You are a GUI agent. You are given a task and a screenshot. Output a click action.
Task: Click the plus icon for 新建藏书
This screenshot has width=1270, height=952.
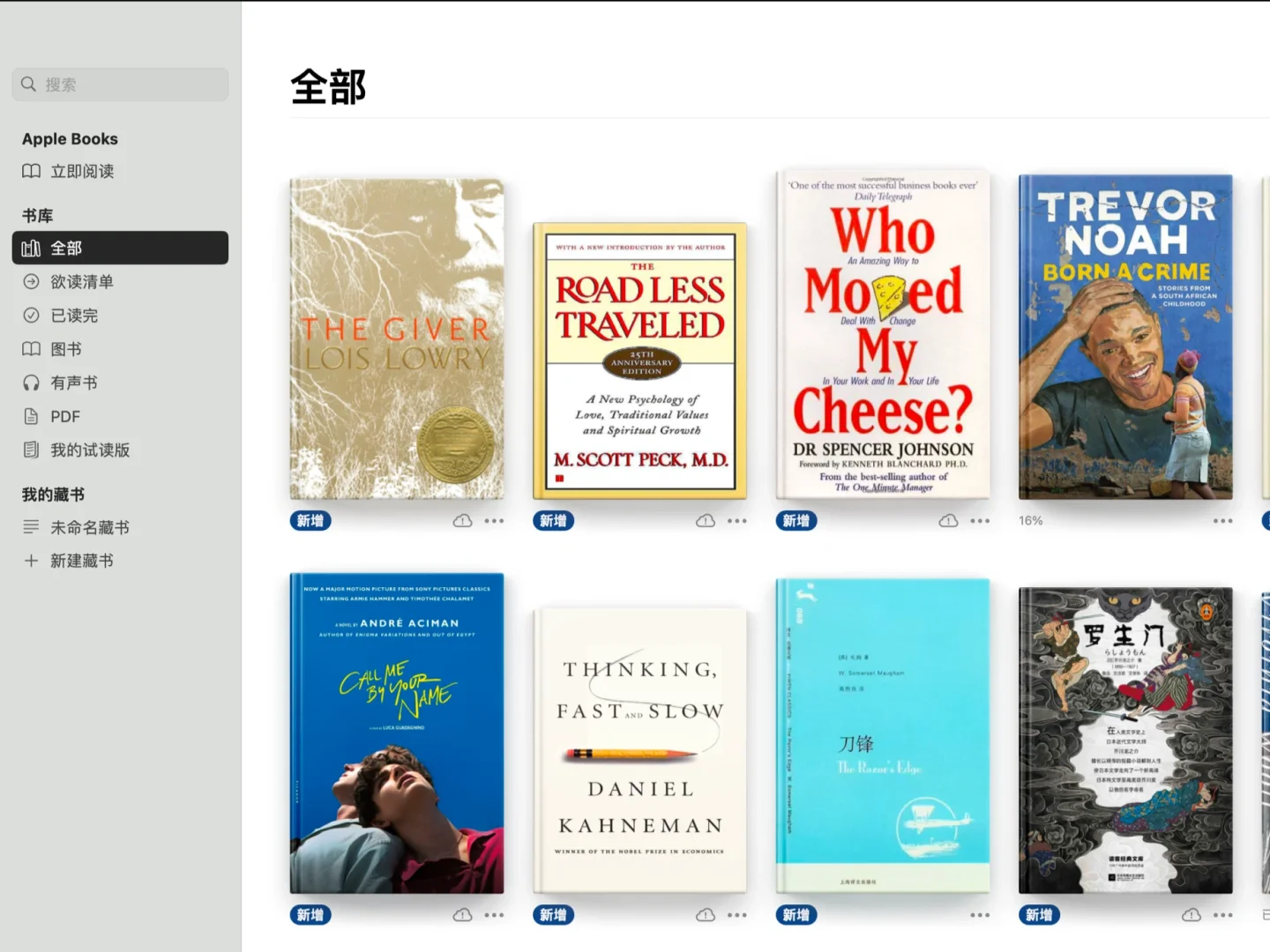[31, 561]
